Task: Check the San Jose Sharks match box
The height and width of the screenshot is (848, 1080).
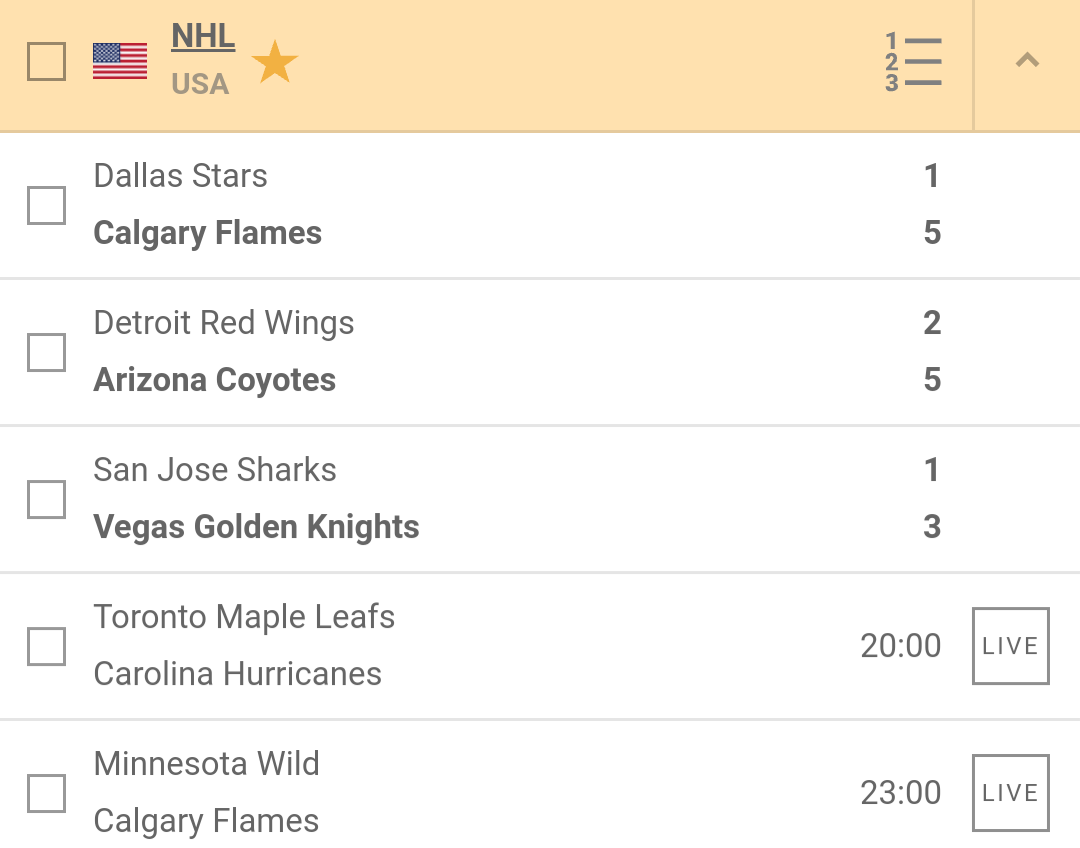Action: pyautogui.click(x=46, y=499)
